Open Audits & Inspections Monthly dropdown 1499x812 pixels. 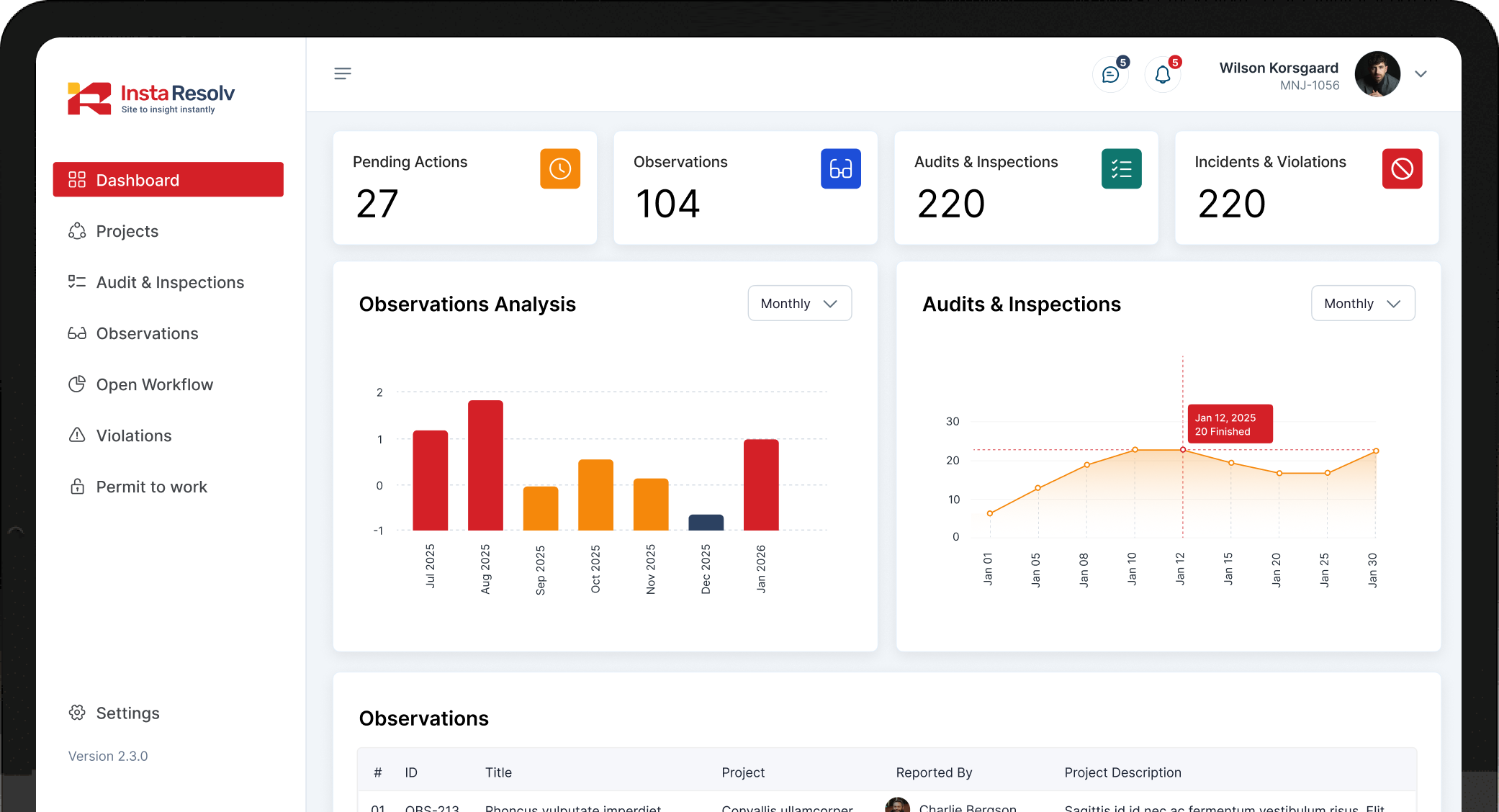[x=1362, y=304]
